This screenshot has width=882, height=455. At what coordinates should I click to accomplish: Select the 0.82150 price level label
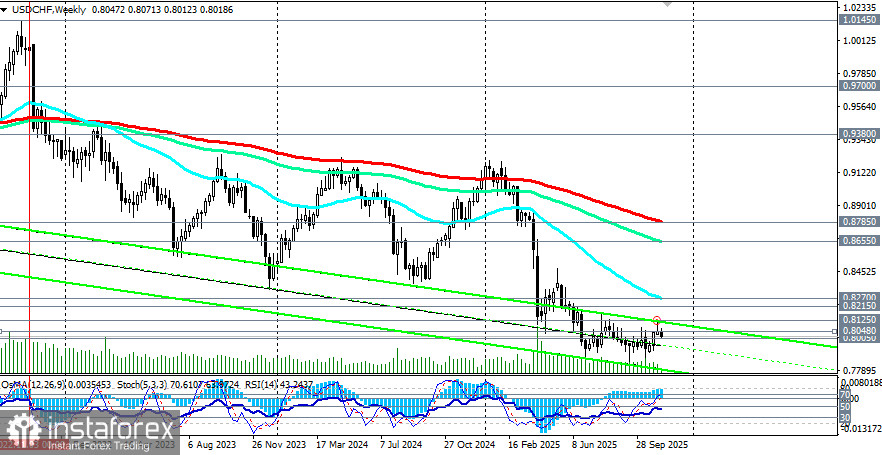860,305
